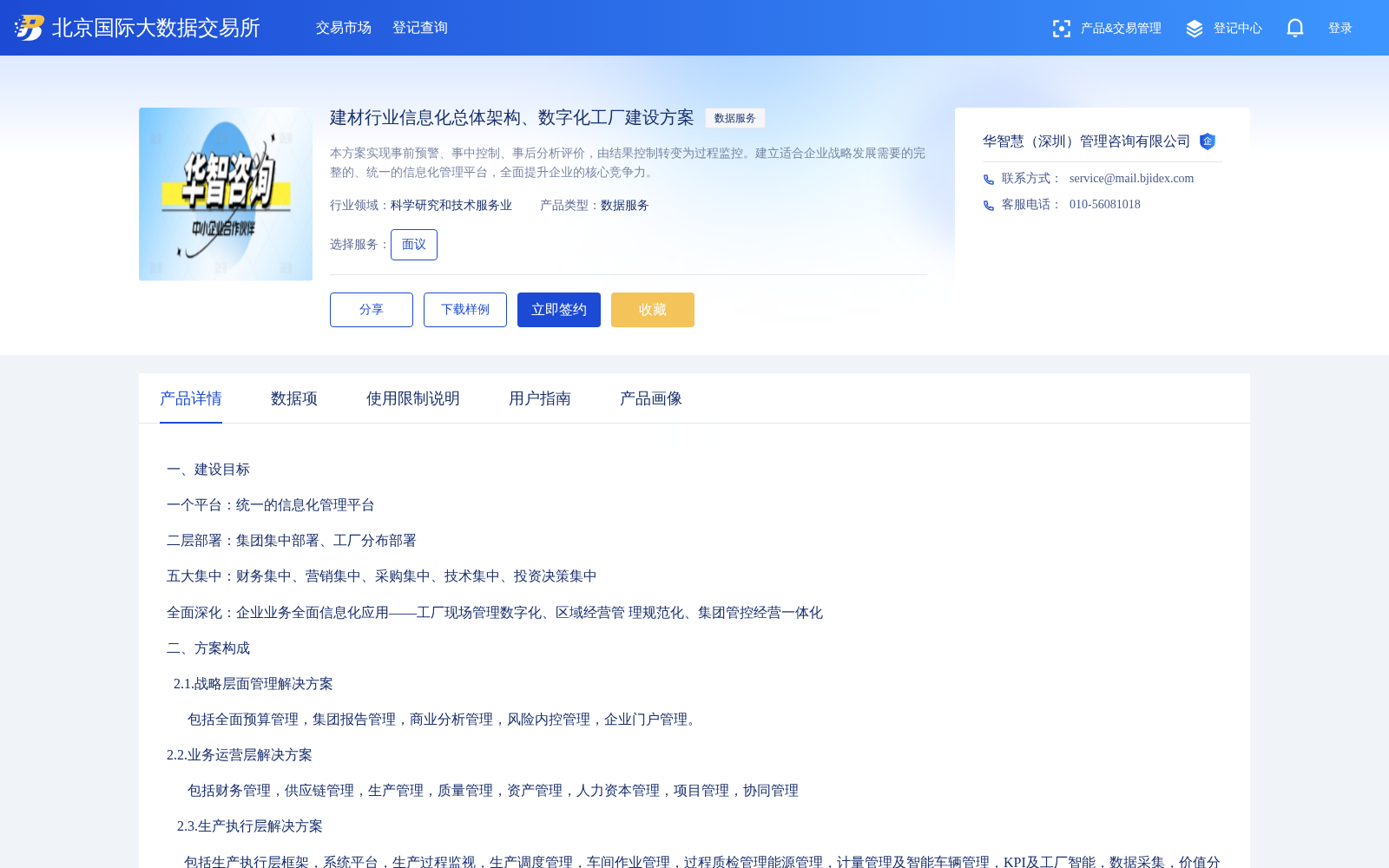Click the heading 2.2.业务运营层解决方案
The width and height of the screenshot is (1389, 868).
click(240, 755)
